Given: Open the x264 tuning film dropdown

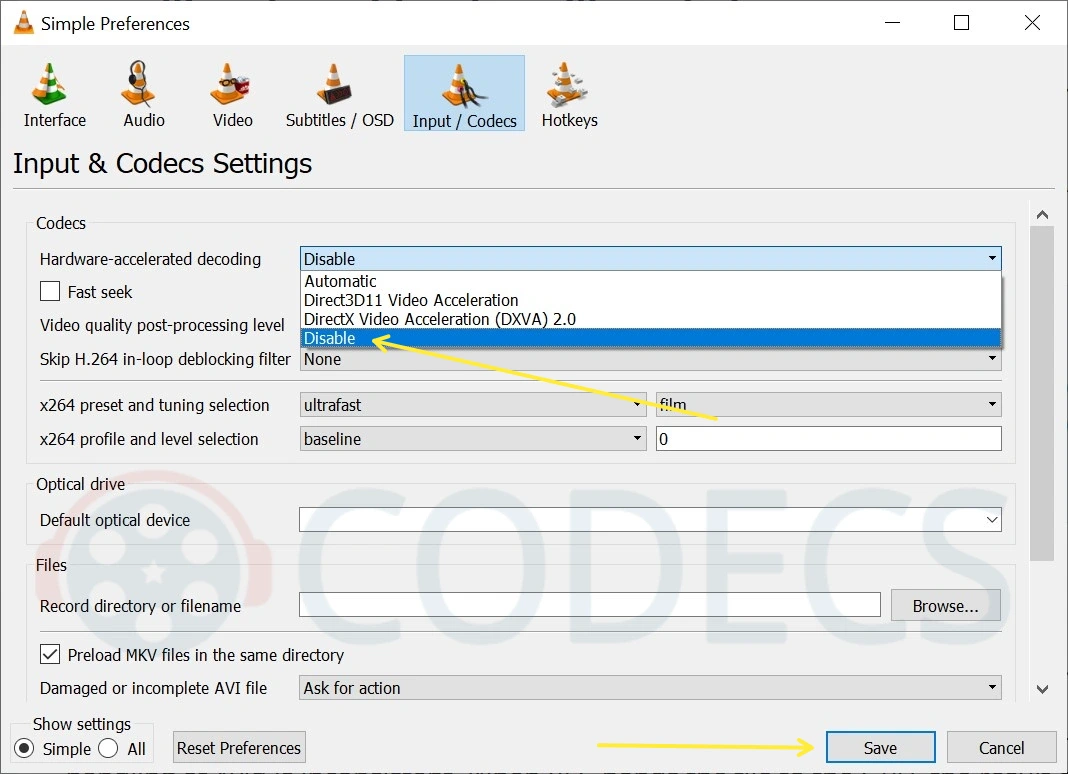Looking at the screenshot, I should 829,405.
